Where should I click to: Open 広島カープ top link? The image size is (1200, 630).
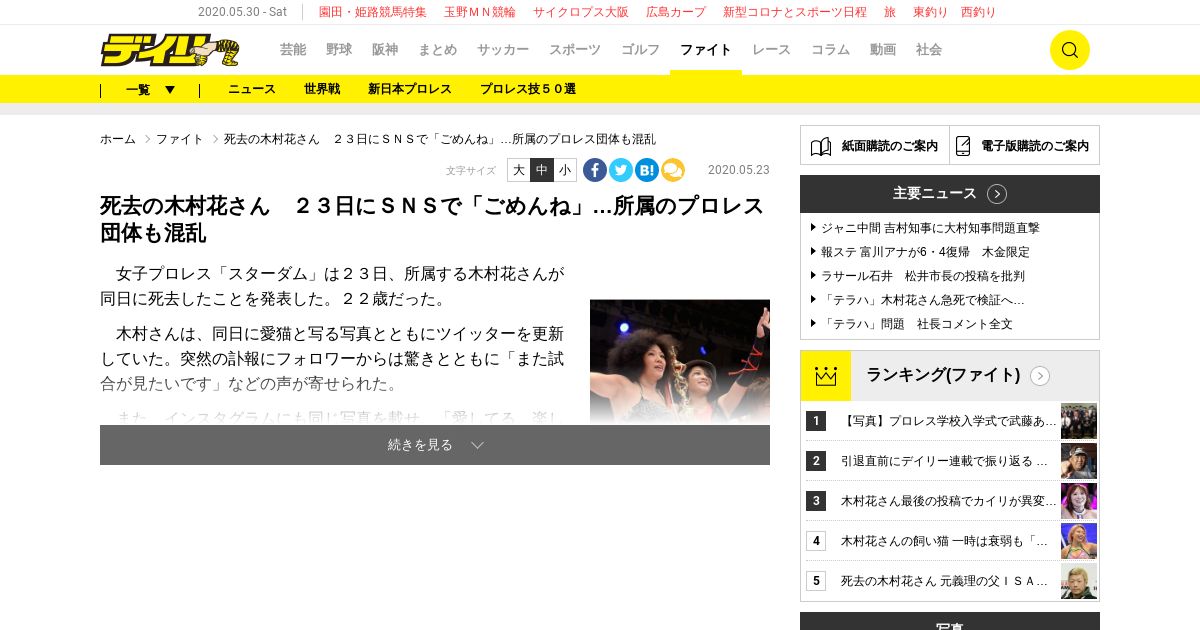click(x=676, y=12)
